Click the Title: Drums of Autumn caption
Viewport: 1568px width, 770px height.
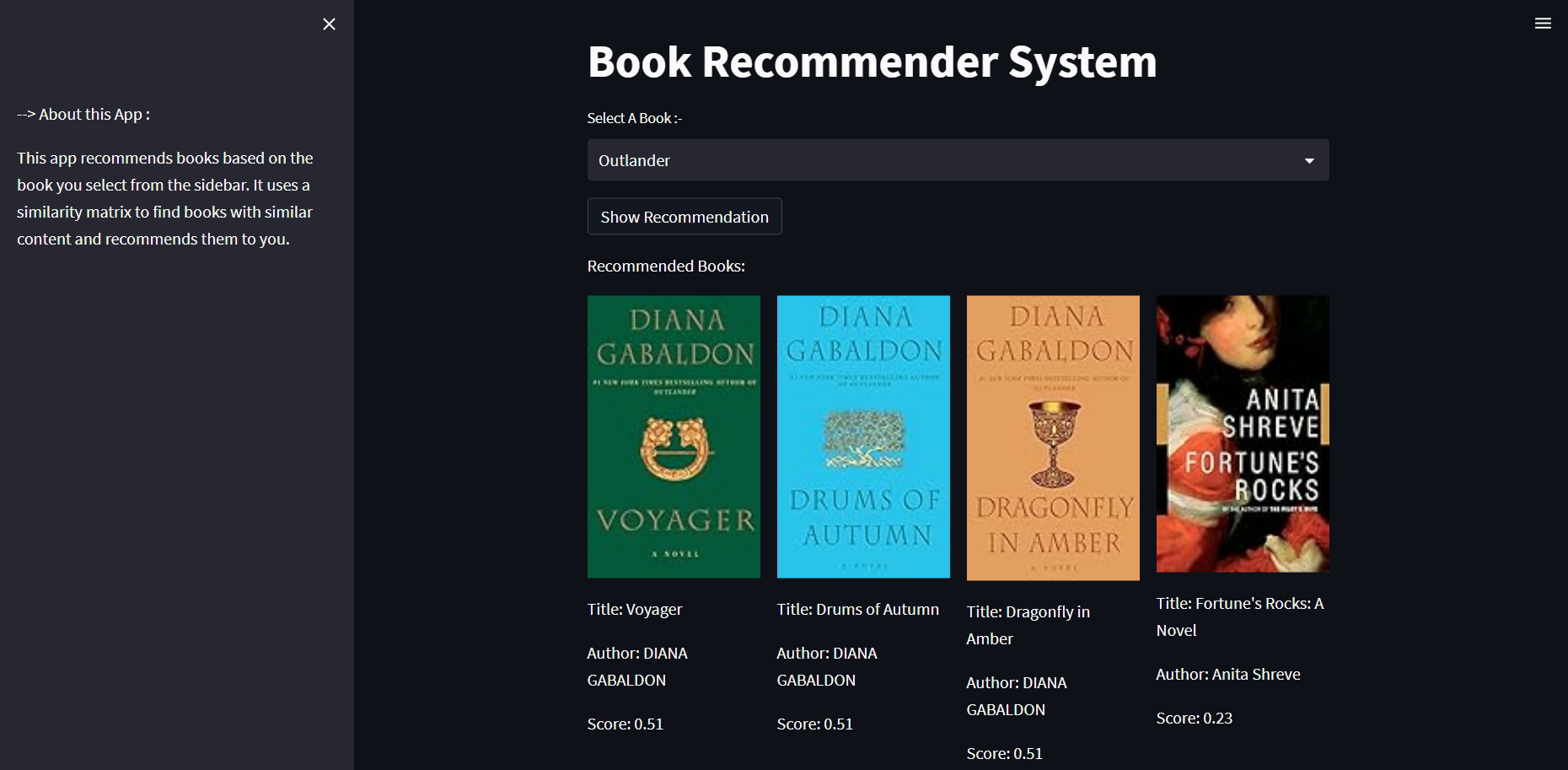pos(858,609)
